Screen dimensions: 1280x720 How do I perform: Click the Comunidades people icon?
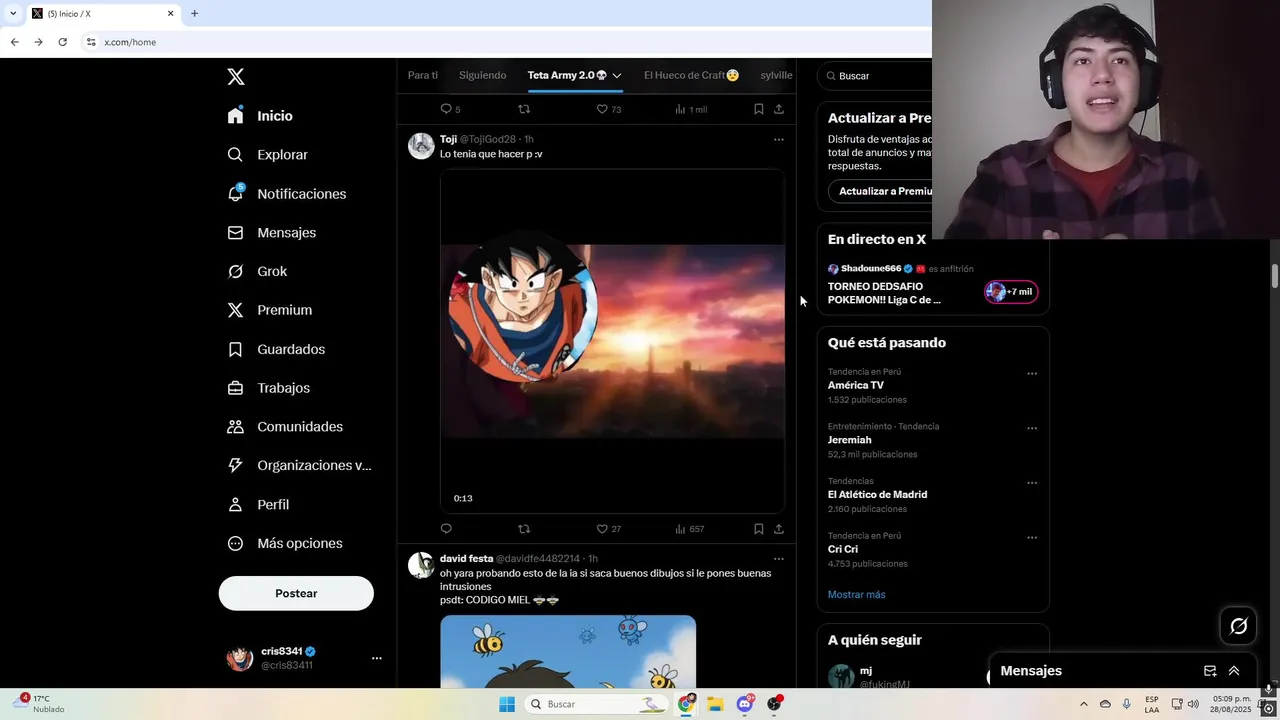(235, 426)
